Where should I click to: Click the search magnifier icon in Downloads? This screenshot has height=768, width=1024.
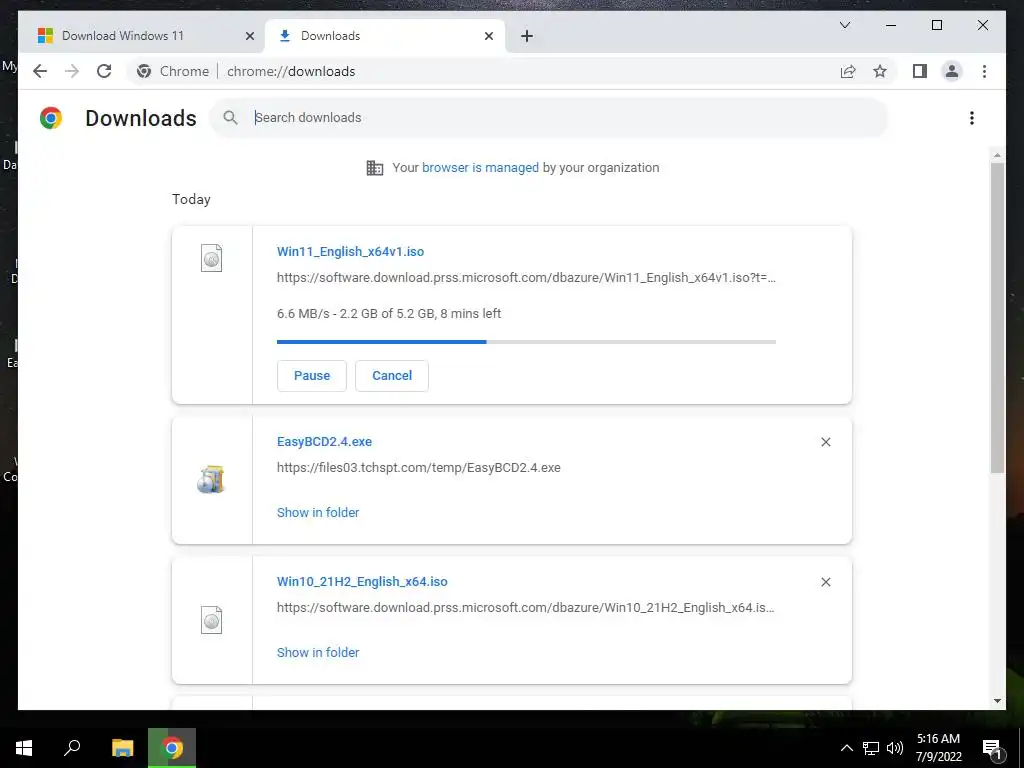(x=230, y=118)
